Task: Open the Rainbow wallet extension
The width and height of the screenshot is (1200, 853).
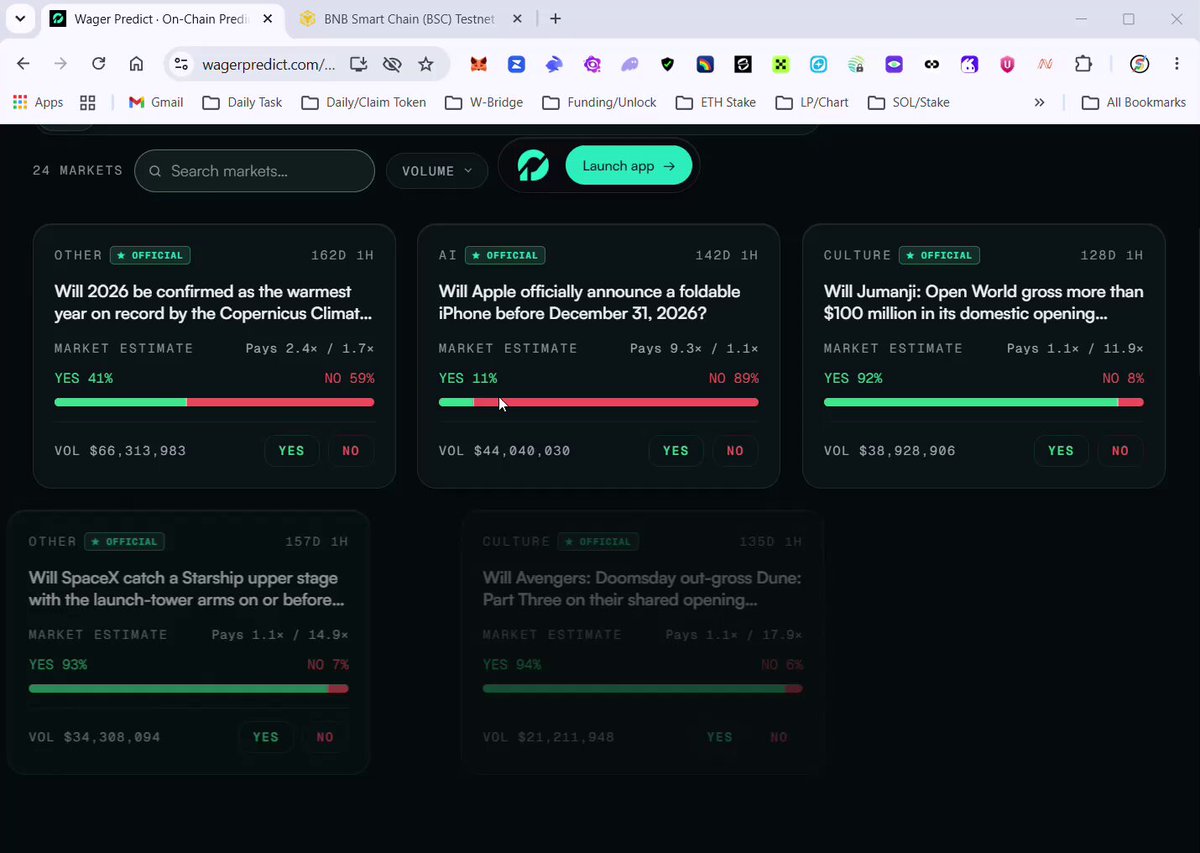Action: pos(705,64)
